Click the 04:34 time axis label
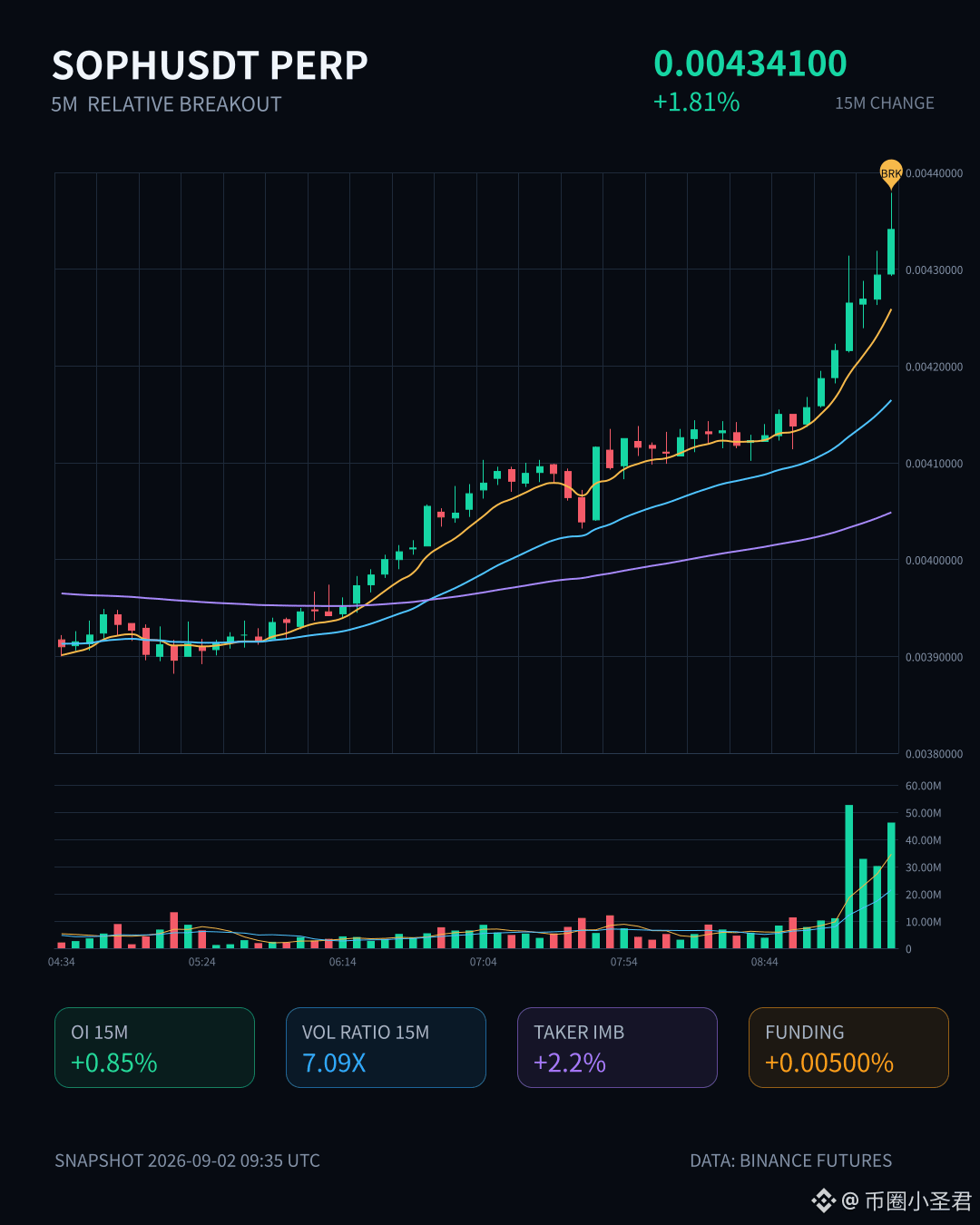This screenshot has width=980, height=1225. [x=62, y=962]
